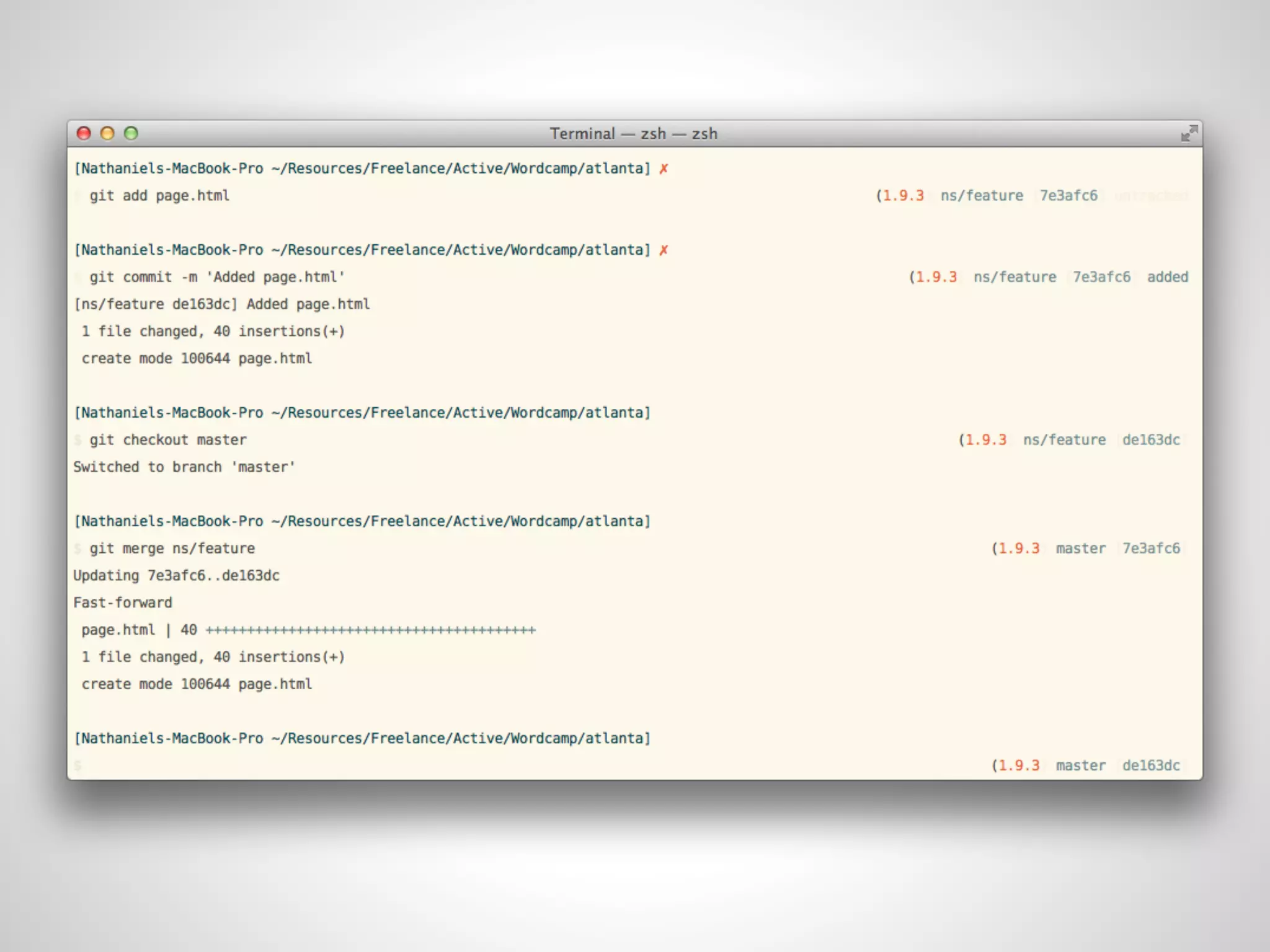1270x952 pixels.
Task: Click the last 'master de163dc' right prompt
Action: coord(1117,765)
